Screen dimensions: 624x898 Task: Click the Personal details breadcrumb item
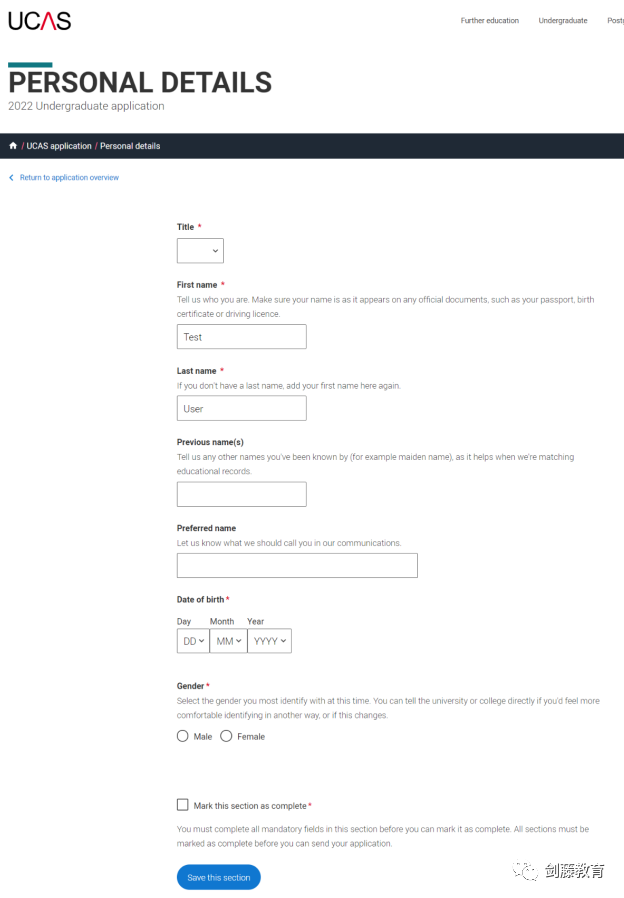pyautogui.click(x=130, y=146)
